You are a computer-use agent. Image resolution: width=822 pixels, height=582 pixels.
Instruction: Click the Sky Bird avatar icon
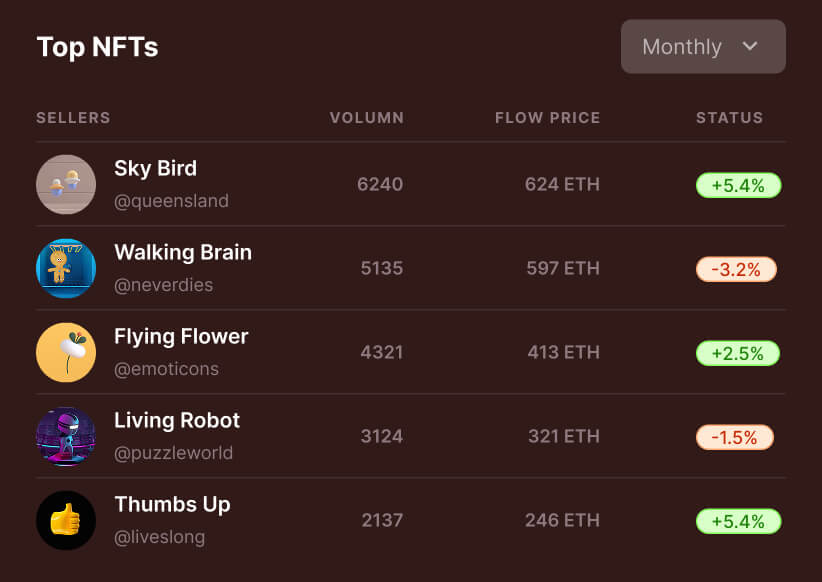coord(66,184)
